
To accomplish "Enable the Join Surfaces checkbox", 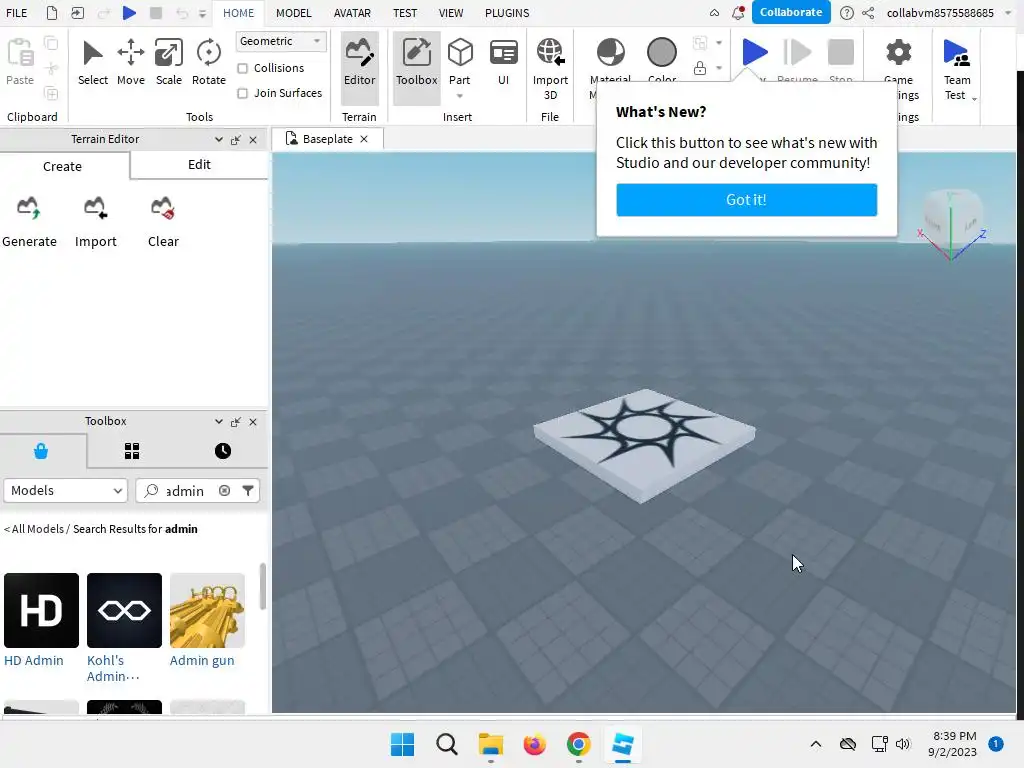I will [x=242, y=93].
